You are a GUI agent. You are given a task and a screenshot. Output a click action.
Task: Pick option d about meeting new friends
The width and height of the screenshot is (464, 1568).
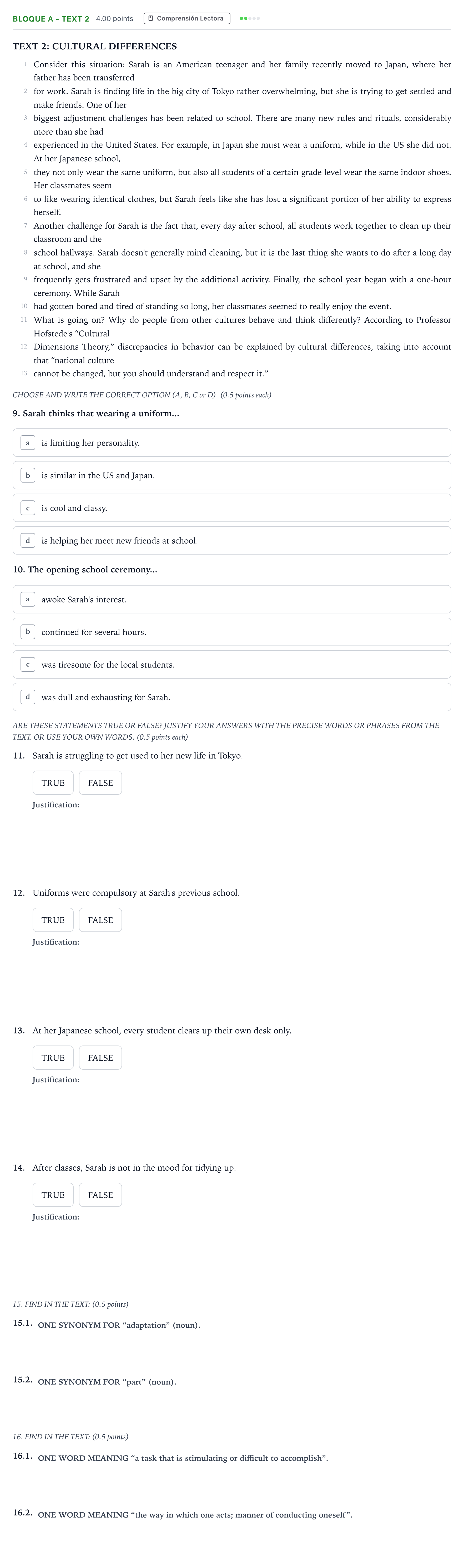pos(231,541)
